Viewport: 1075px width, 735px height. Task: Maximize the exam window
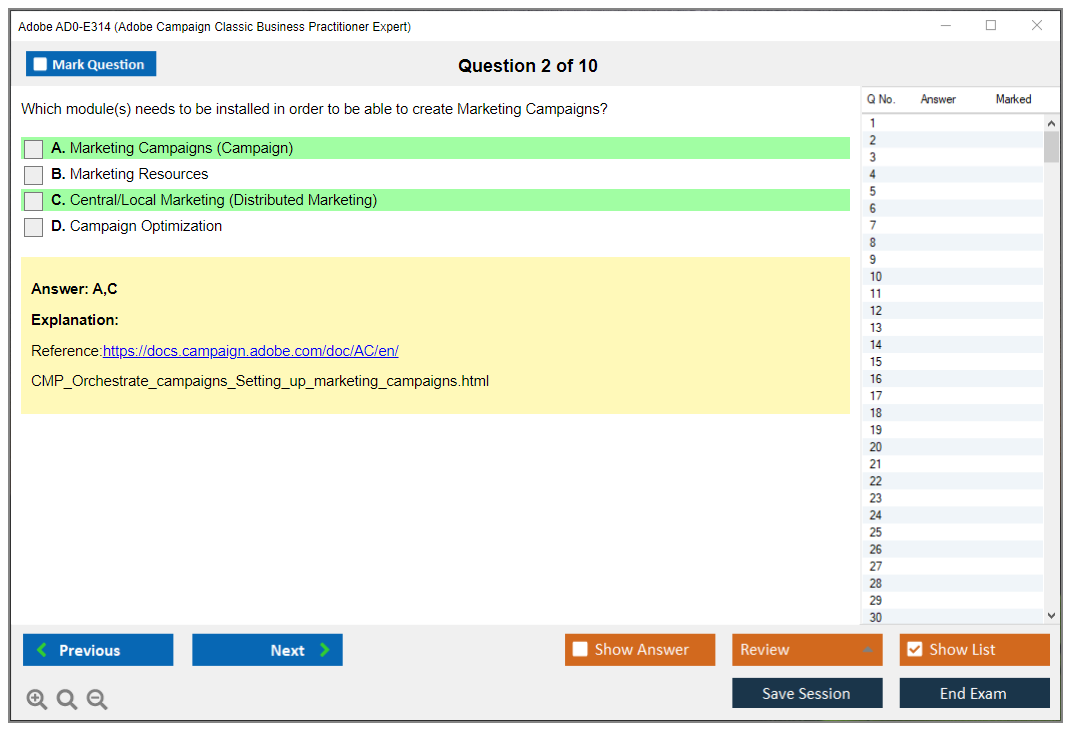991,26
